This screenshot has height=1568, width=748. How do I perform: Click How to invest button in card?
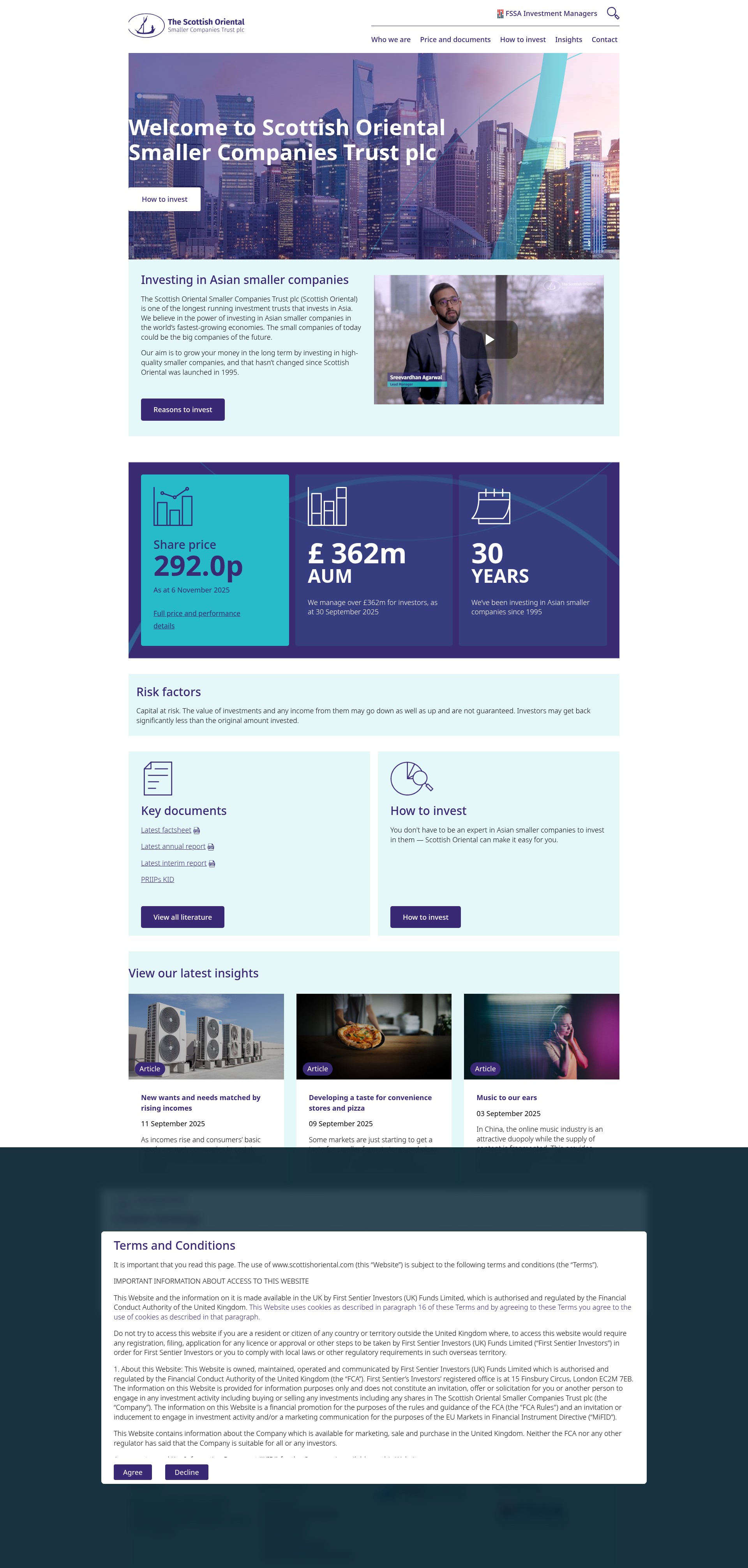point(425,917)
